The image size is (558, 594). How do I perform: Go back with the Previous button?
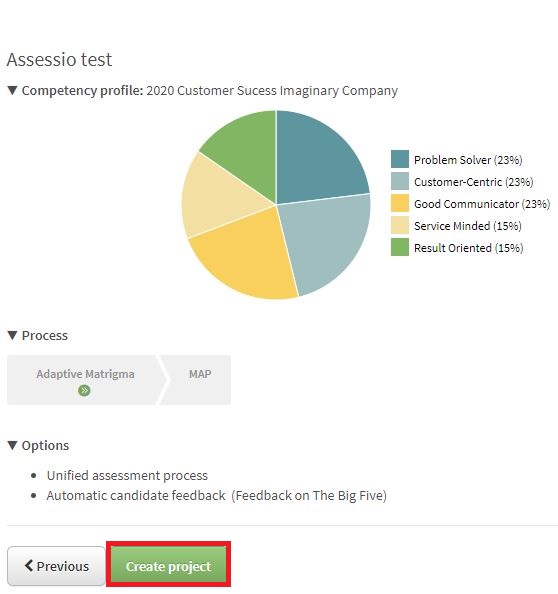[x=56, y=566]
